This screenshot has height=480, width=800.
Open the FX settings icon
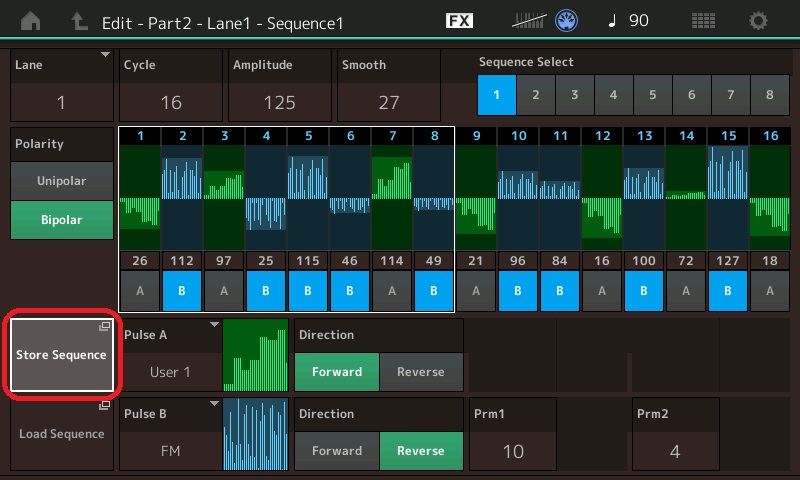click(x=459, y=20)
